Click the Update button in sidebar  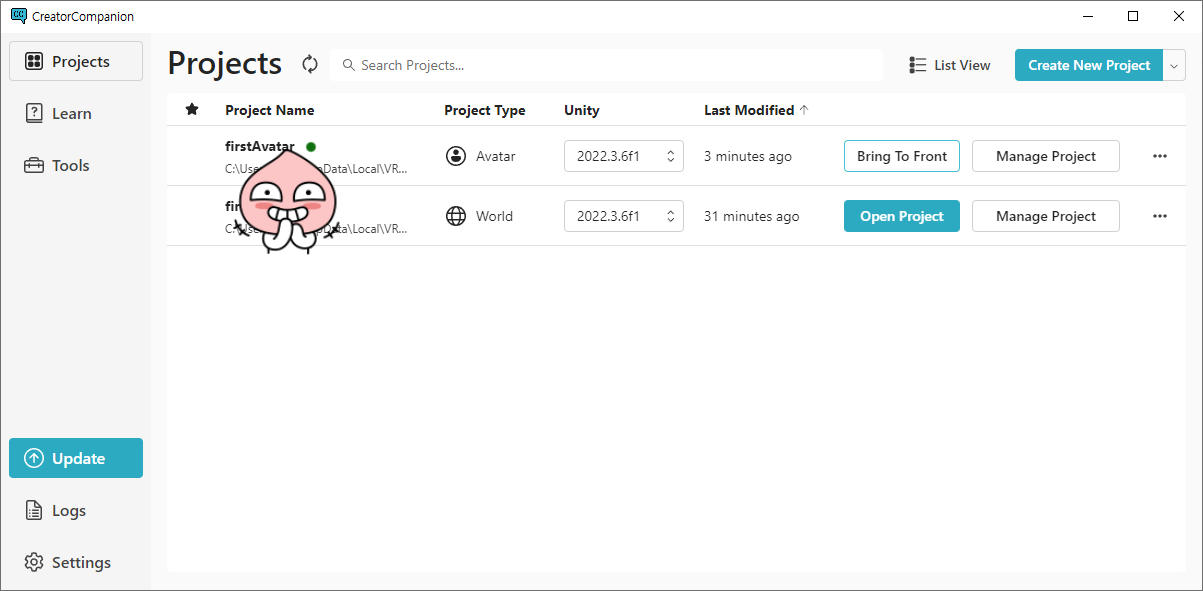76,458
